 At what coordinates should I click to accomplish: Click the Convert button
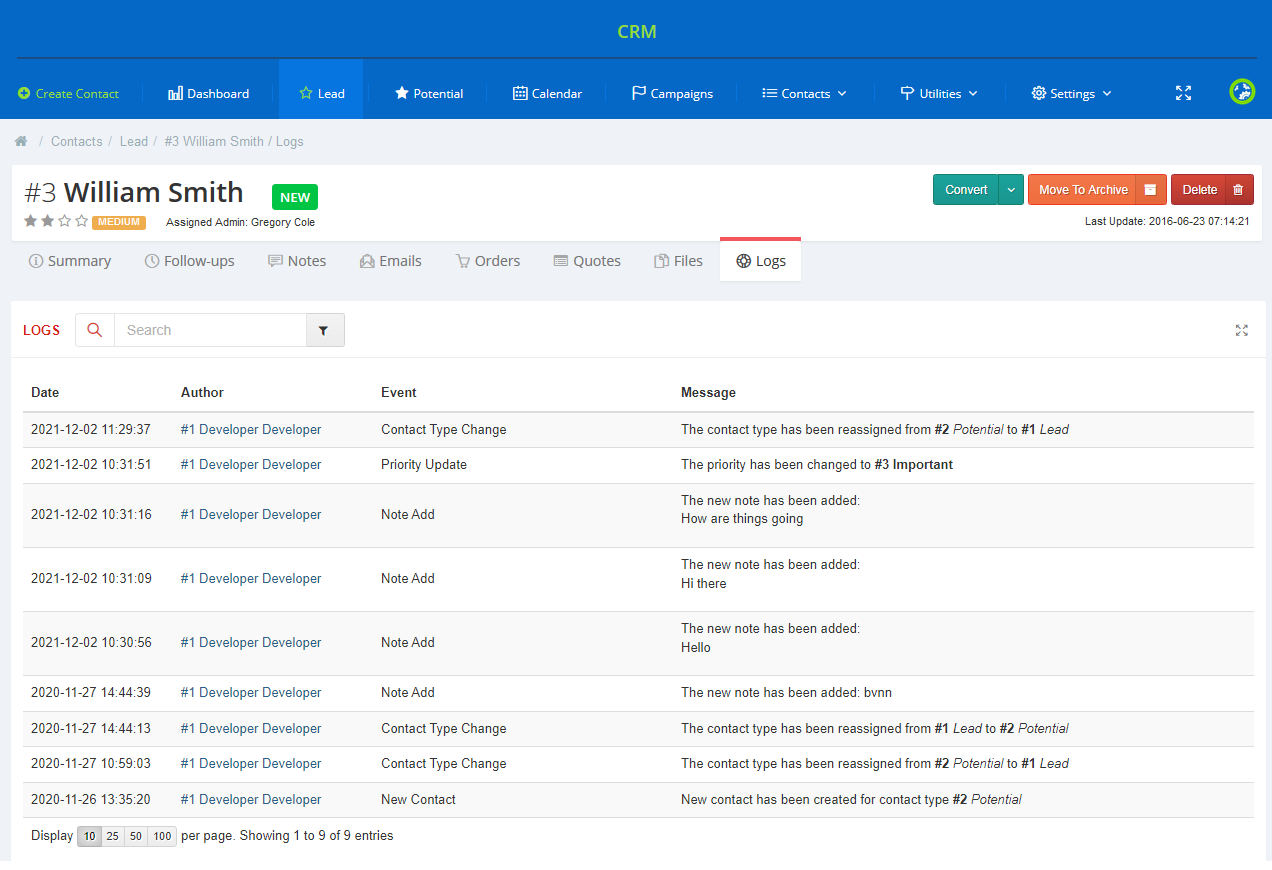pyautogui.click(x=966, y=189)
